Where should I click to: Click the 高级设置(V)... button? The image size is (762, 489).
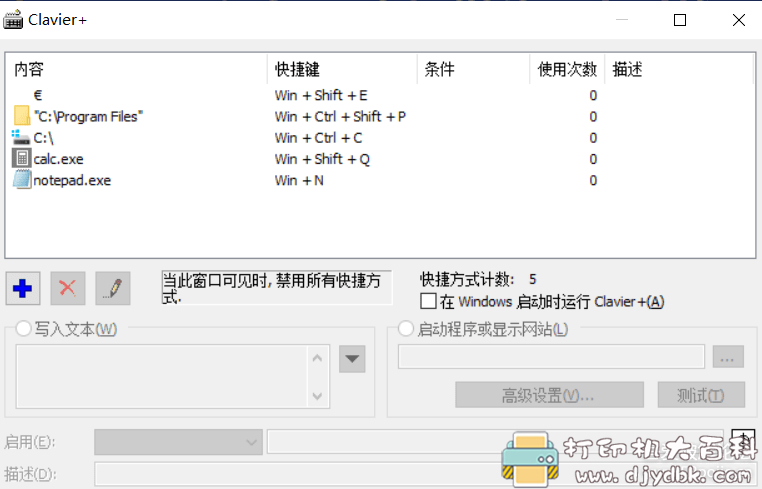click(x=550, y=395)
